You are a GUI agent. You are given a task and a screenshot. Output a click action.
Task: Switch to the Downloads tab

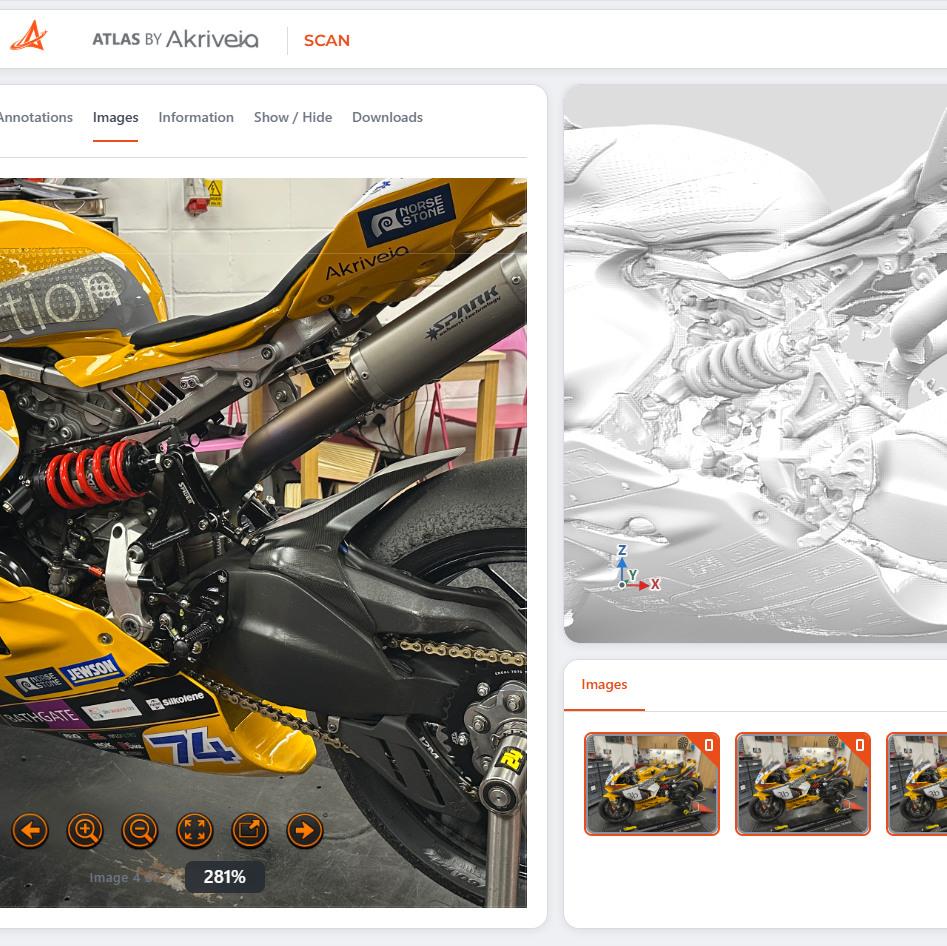pyautogui.click(x=387, y=117)
